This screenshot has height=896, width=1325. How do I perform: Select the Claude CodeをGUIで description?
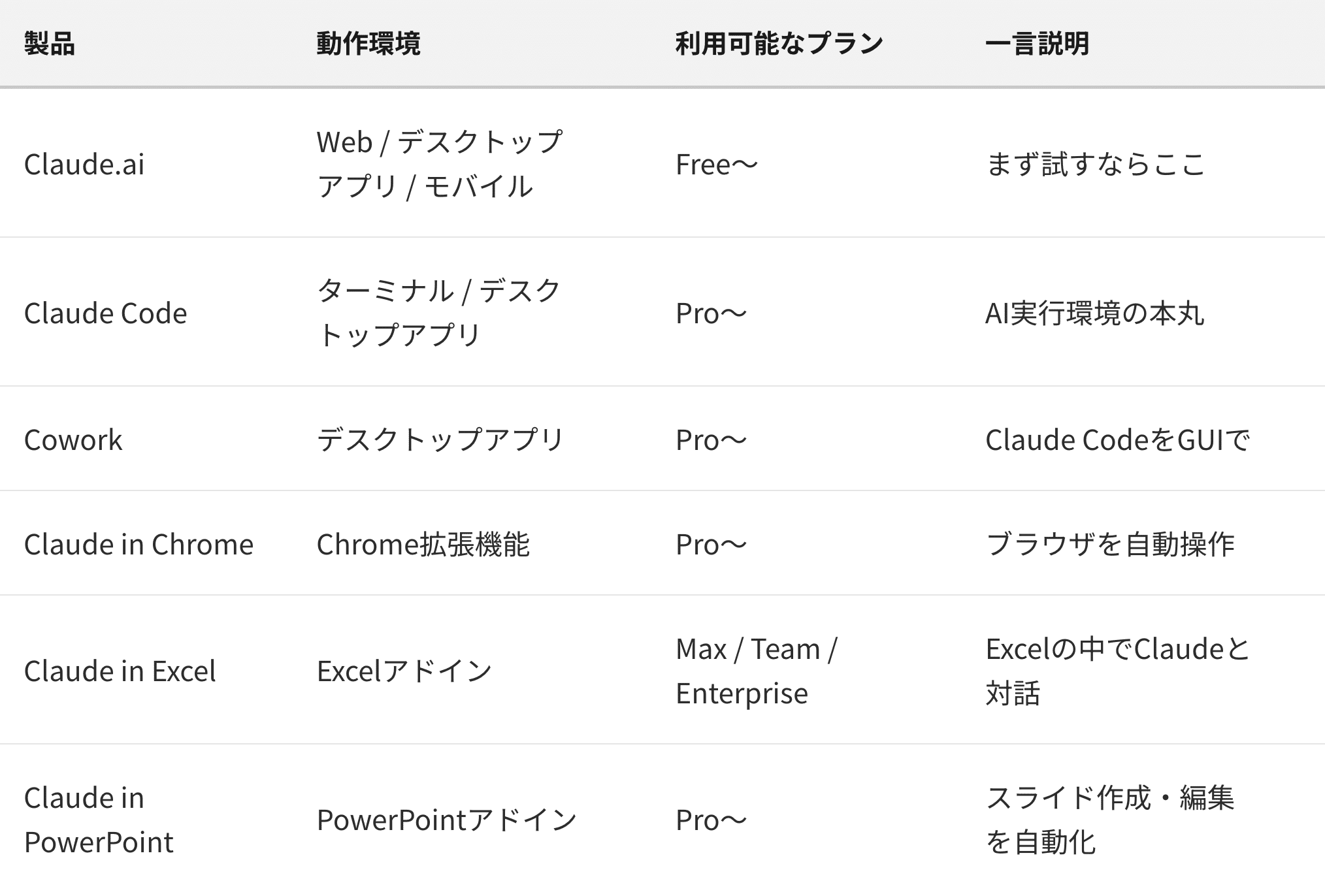click(x=1117, y=440)
